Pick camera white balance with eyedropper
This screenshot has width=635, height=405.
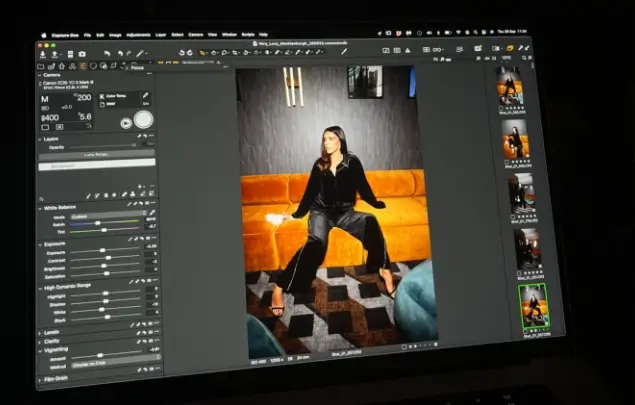(145, 96)
